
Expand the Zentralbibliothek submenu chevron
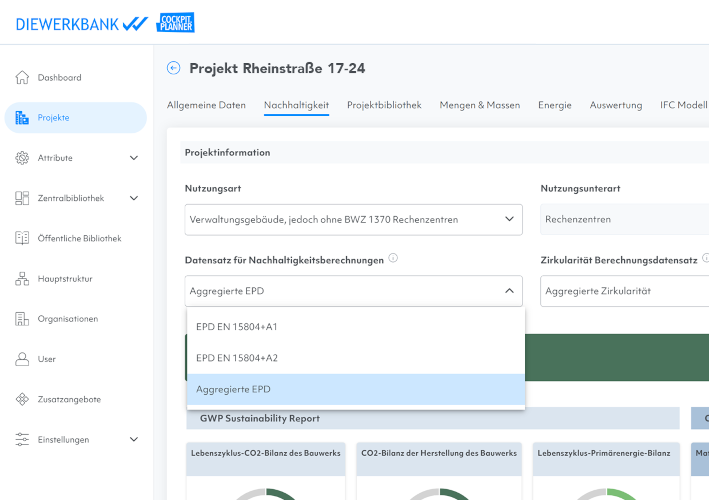click(134, 198)
